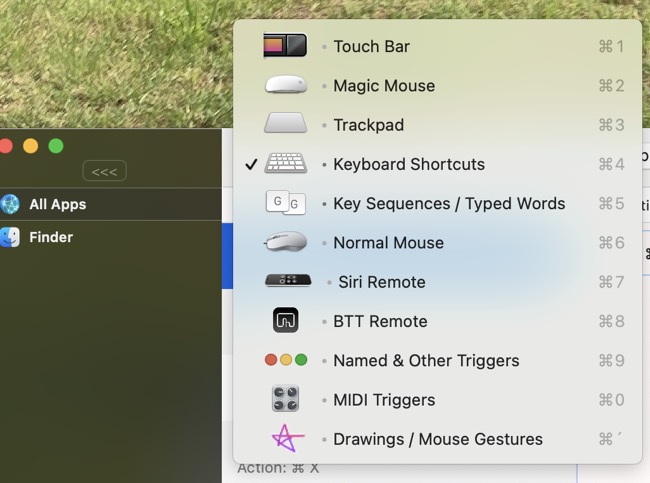Screen dimensions: 650x483
Task: Choose Normal Mouse entry
Action: click(x=437, y=243)
